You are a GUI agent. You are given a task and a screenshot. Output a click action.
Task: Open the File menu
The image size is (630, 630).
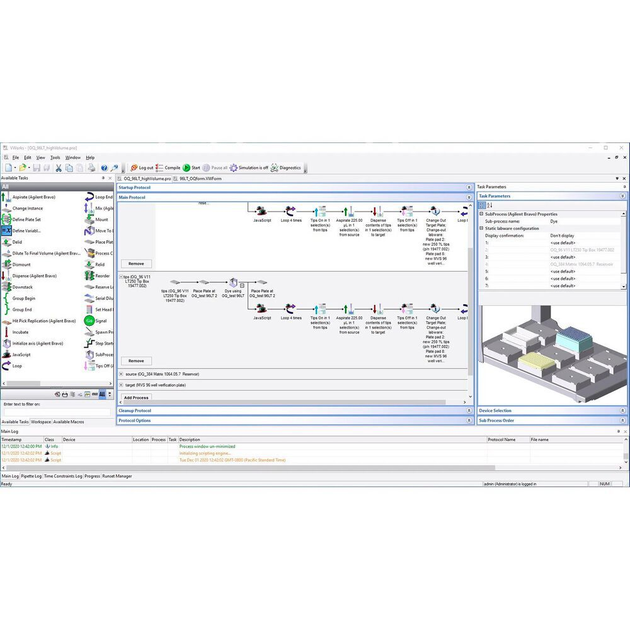15,158
